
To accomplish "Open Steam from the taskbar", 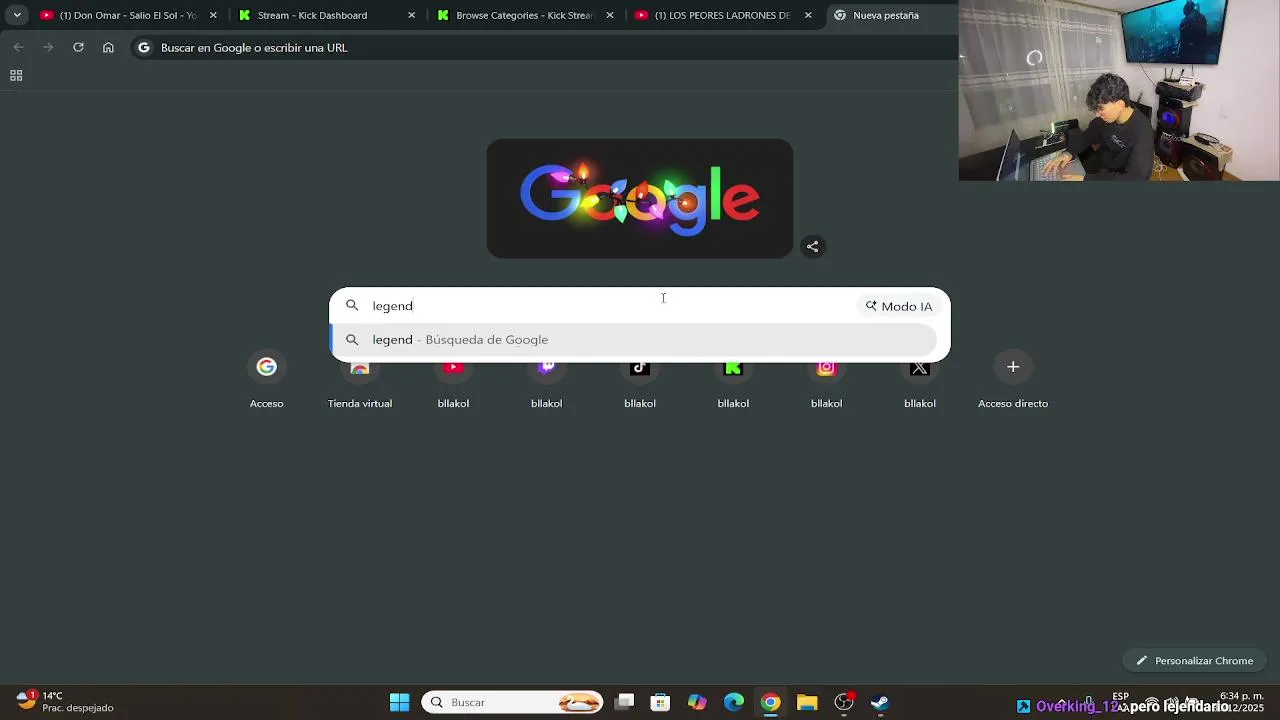I will [x=880, y=702].
